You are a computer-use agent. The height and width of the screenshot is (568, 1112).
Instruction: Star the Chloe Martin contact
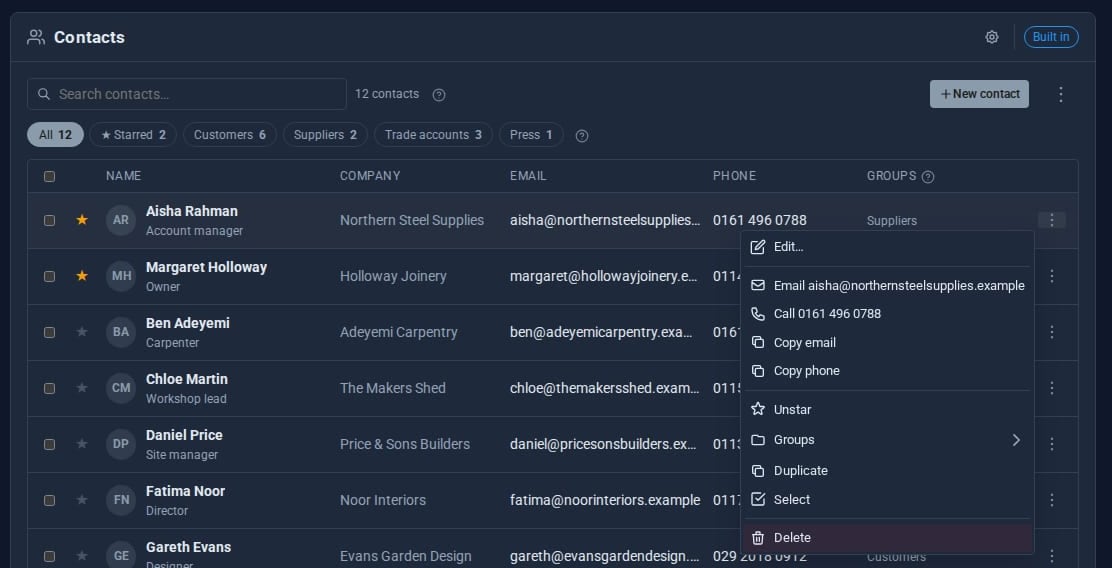82,388
